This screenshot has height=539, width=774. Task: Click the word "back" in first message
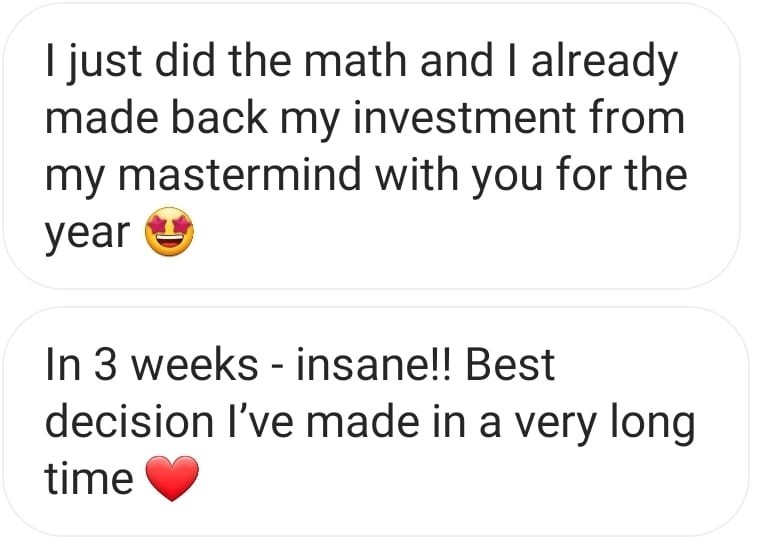pos(219,117)
